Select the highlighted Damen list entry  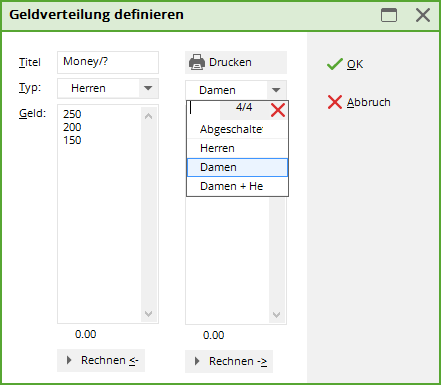tap(237, 167)
